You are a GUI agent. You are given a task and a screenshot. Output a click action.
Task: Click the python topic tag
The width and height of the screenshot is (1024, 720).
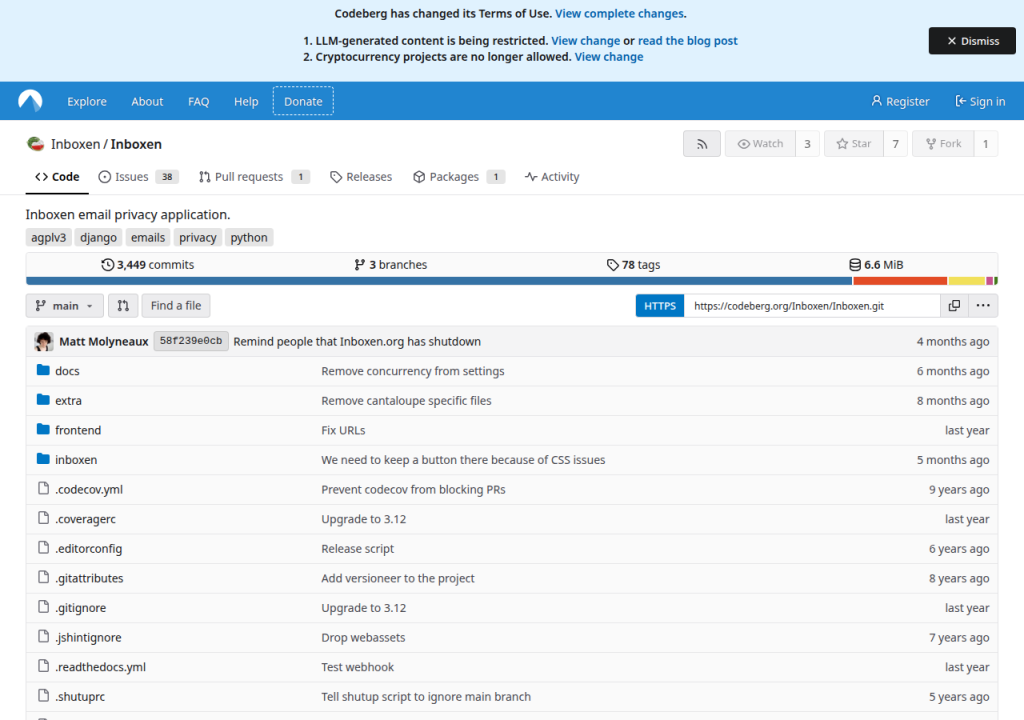pos(249,237)
